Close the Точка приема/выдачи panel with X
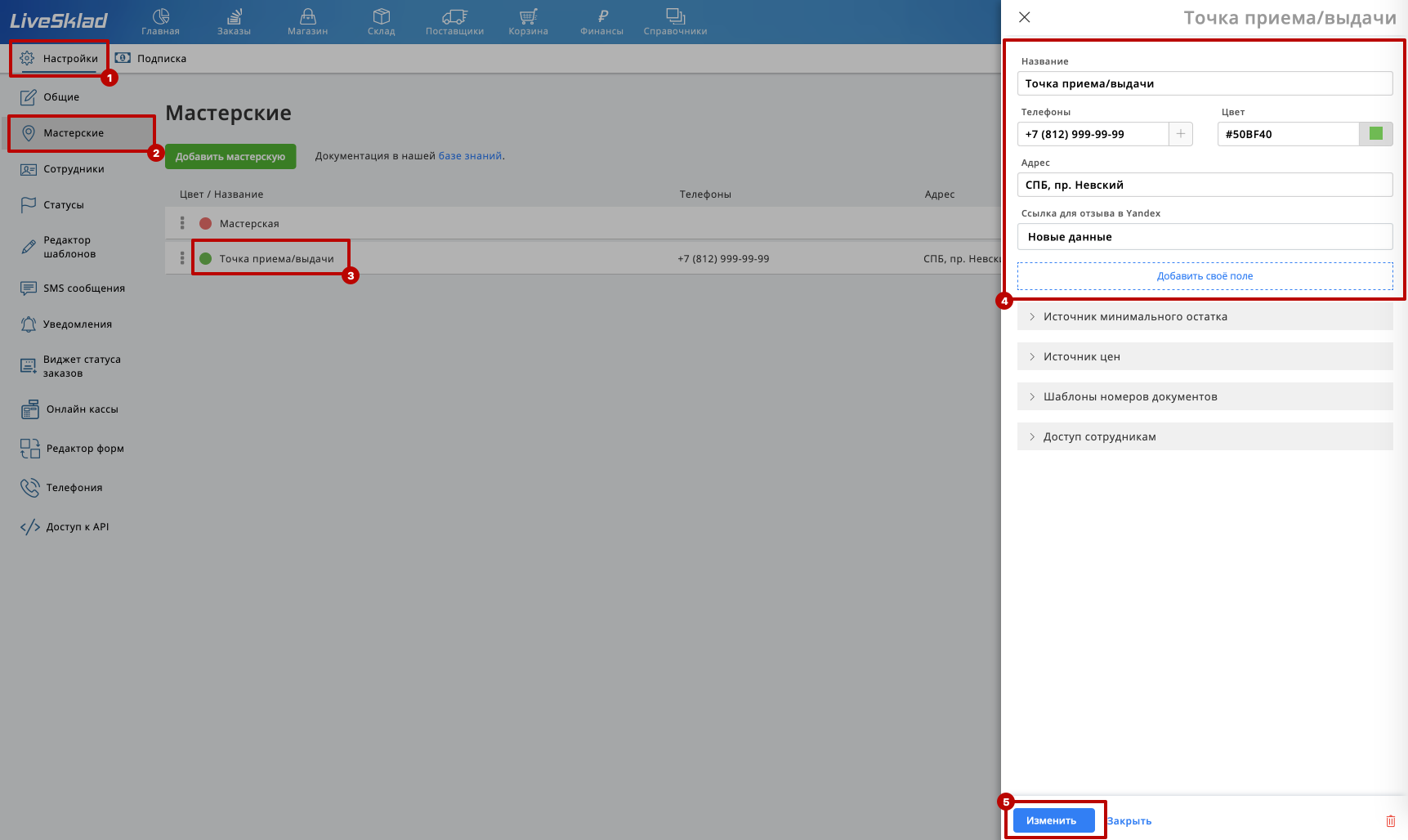Viewport: 1408px width, 840px height. click(1025, 17)
